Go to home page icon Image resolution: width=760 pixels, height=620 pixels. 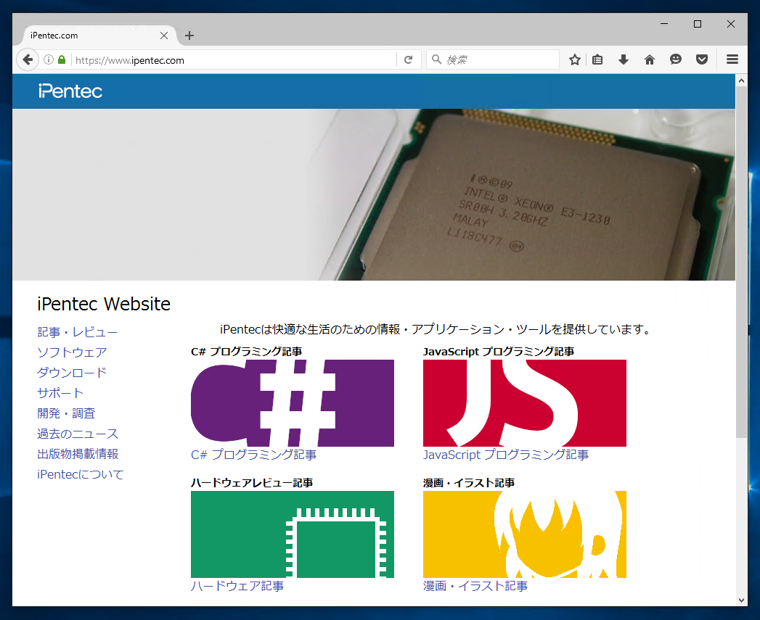coord(649,60)
